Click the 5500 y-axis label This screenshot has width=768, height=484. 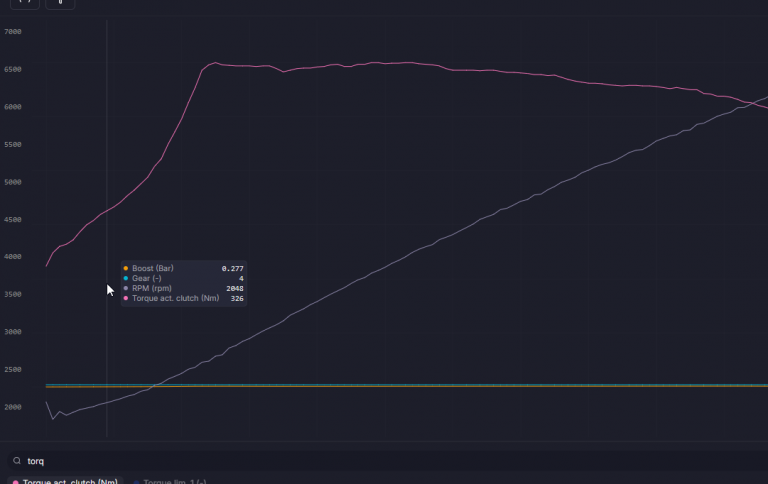point(13,145)
